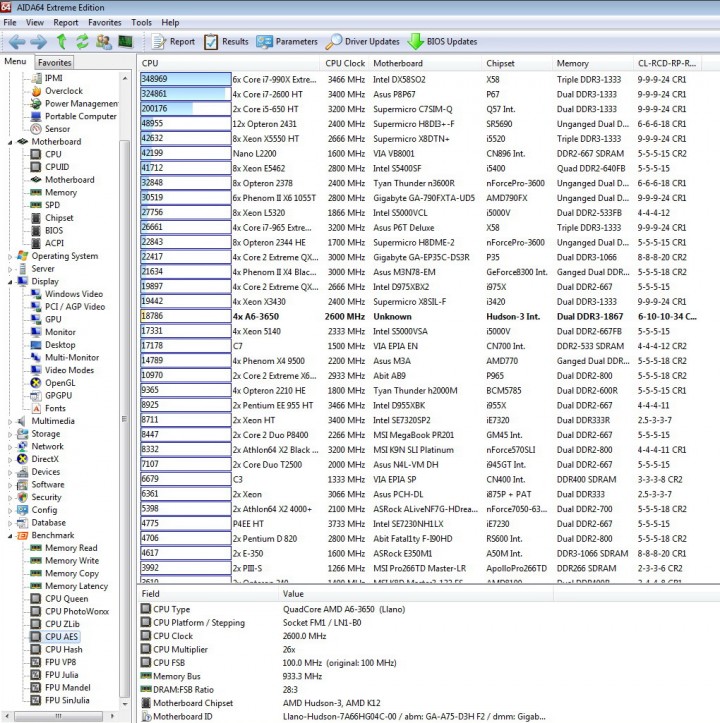
Task: Open the Results toolbar button
Action: click(226, 41)
